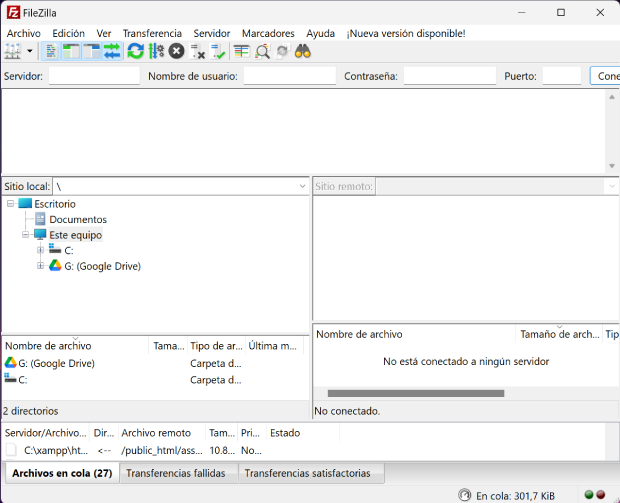620x503 pixels.
Task: Select Documentos in the local tree
Action: point(78,219)
